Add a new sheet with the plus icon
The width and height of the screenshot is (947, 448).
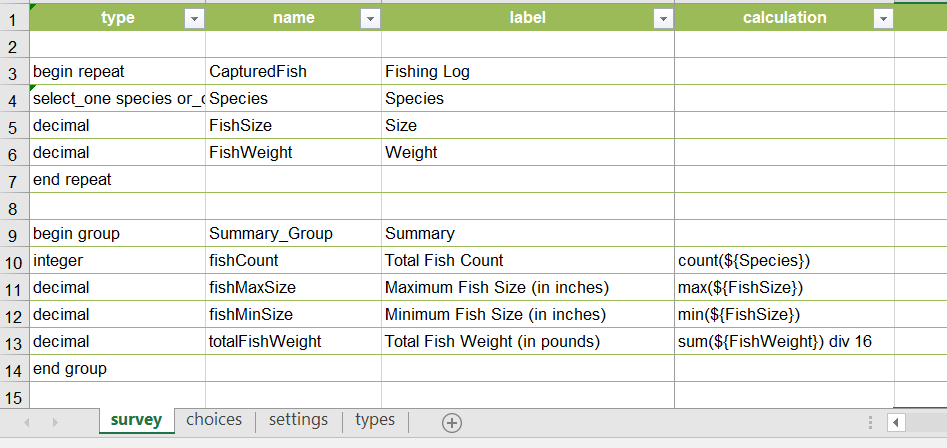pyautogui.click(x=452, y=422)
